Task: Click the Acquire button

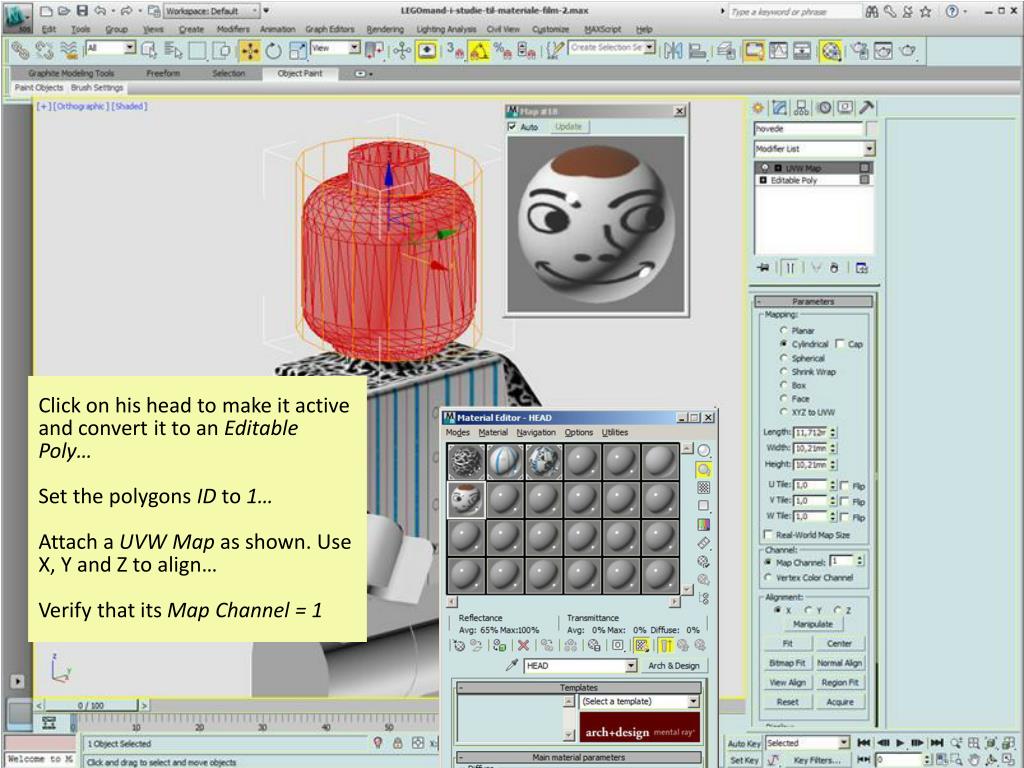Action: 839,702
